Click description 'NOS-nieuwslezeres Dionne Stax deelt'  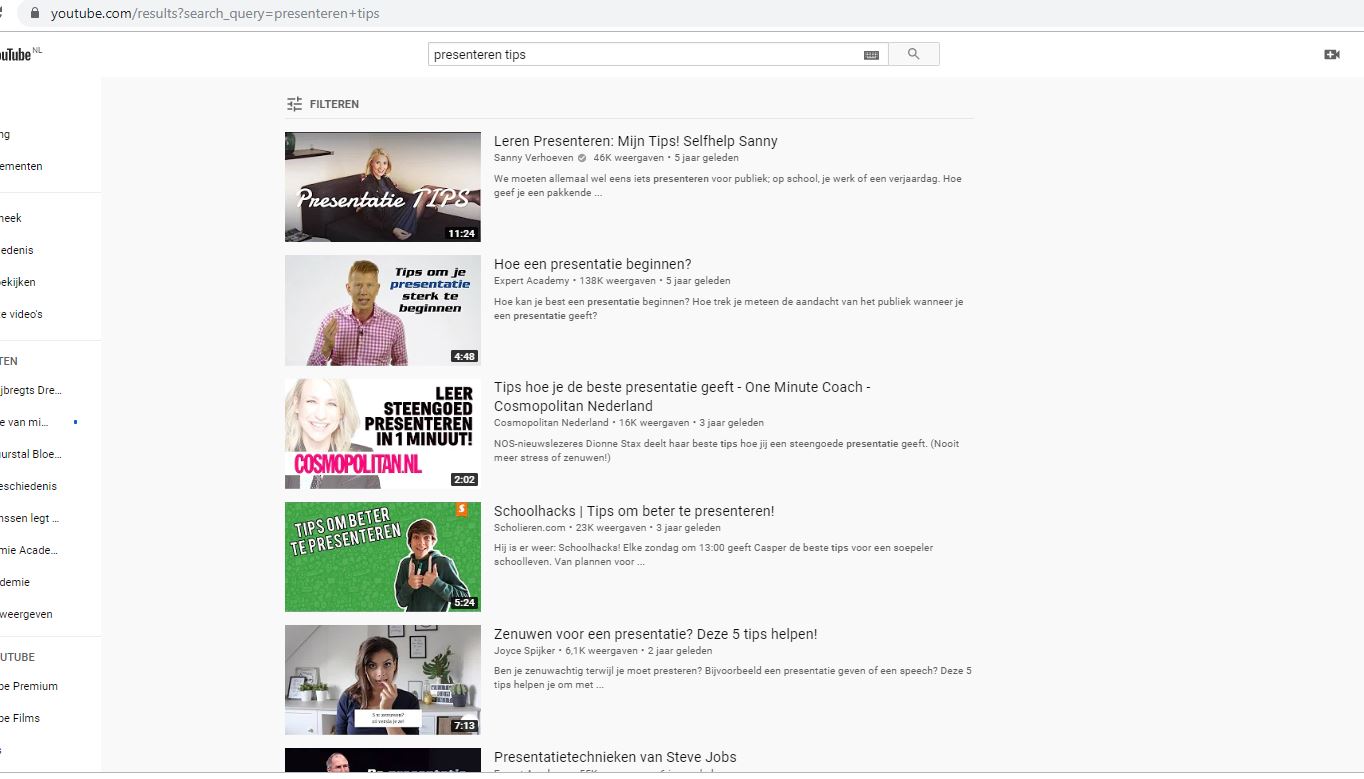(x=726, y=450)
